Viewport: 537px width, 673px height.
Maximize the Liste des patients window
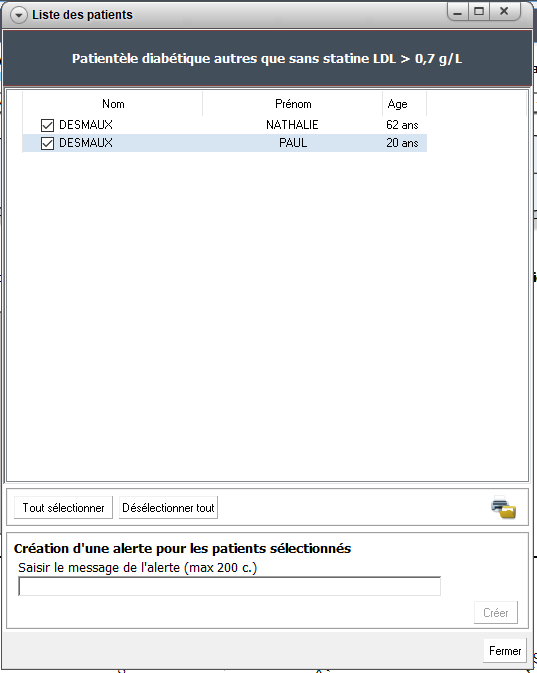479,12
